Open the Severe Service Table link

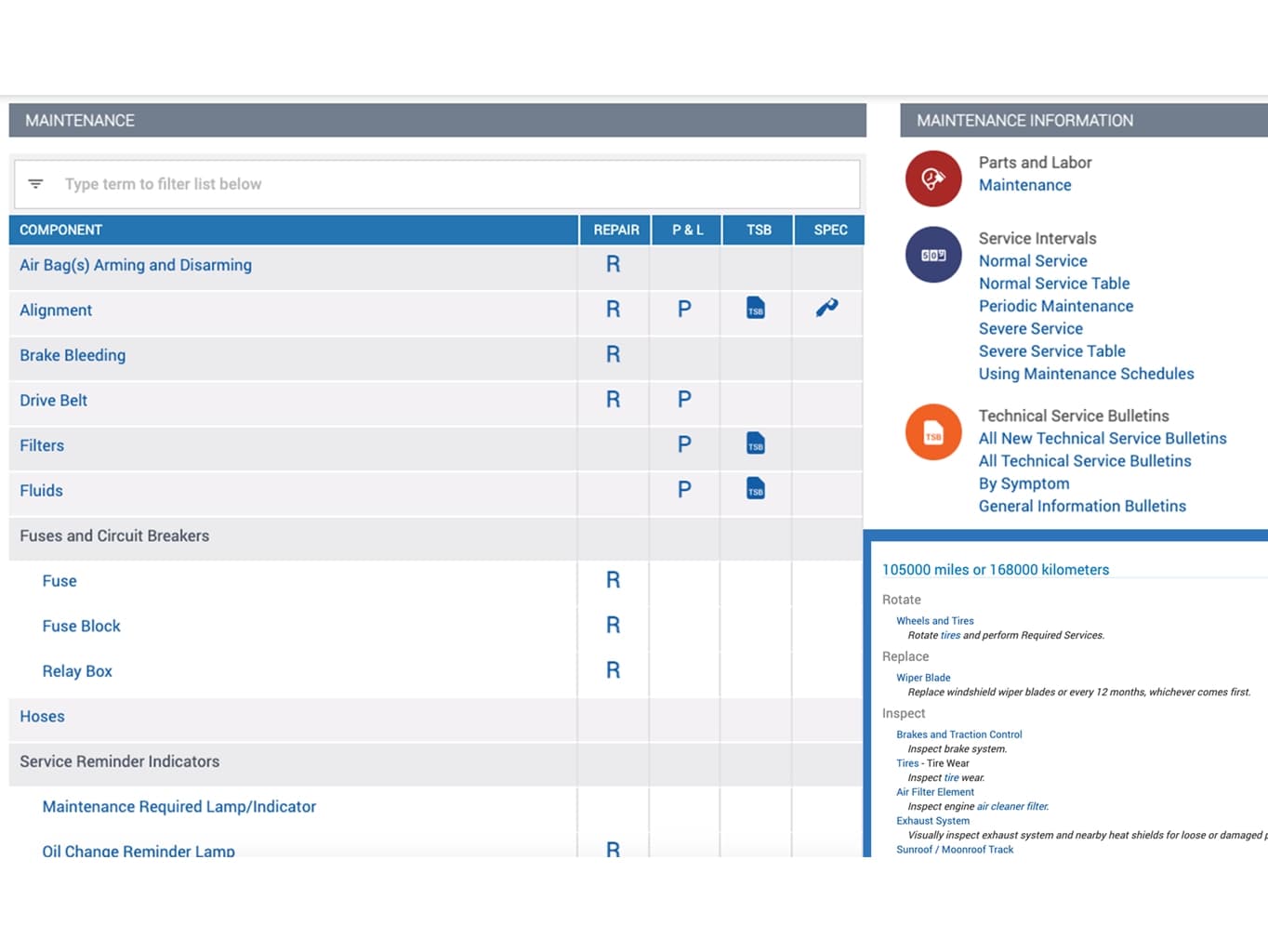click(1052, 351)
